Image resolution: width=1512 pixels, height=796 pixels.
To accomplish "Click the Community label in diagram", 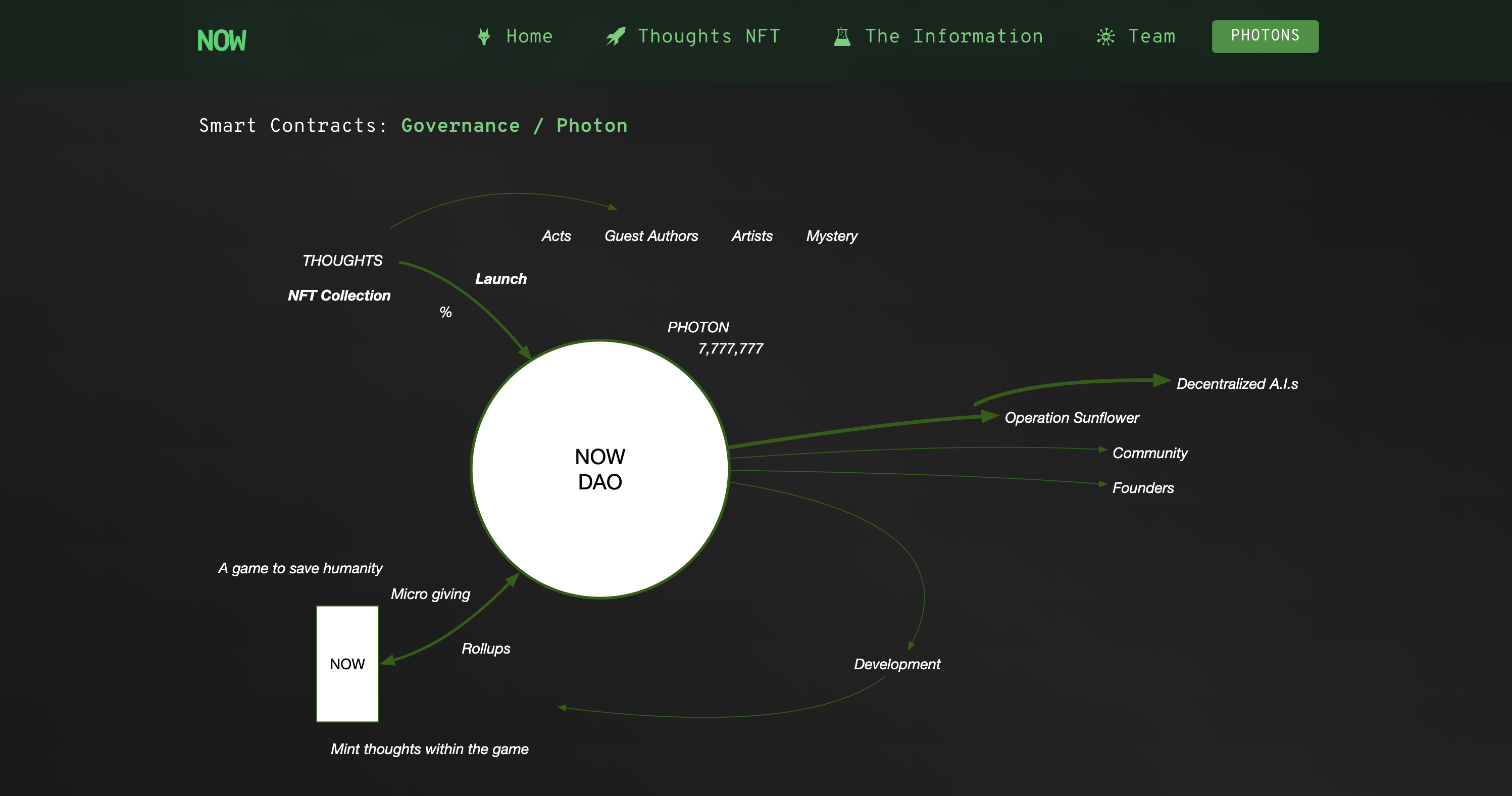I will (1149, 453).
